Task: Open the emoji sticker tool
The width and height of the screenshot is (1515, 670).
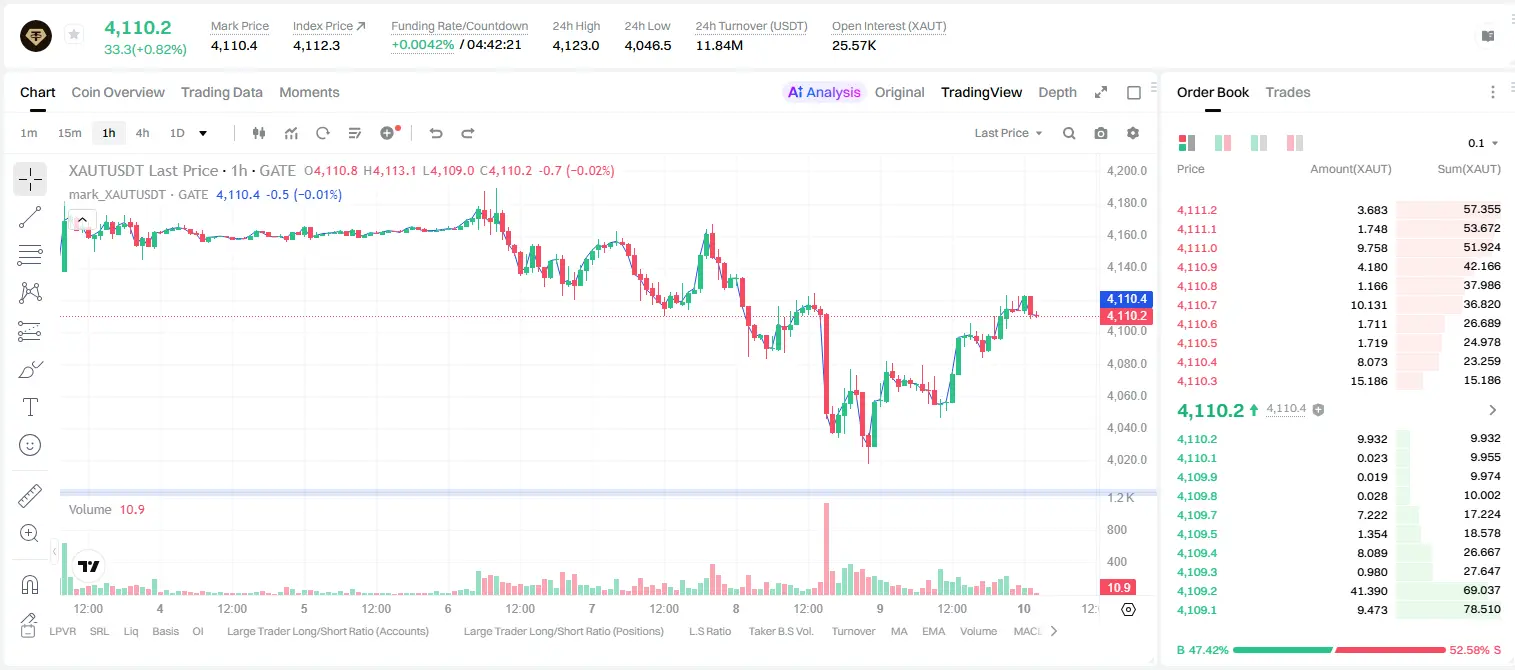Action: (x=30, y=445)
